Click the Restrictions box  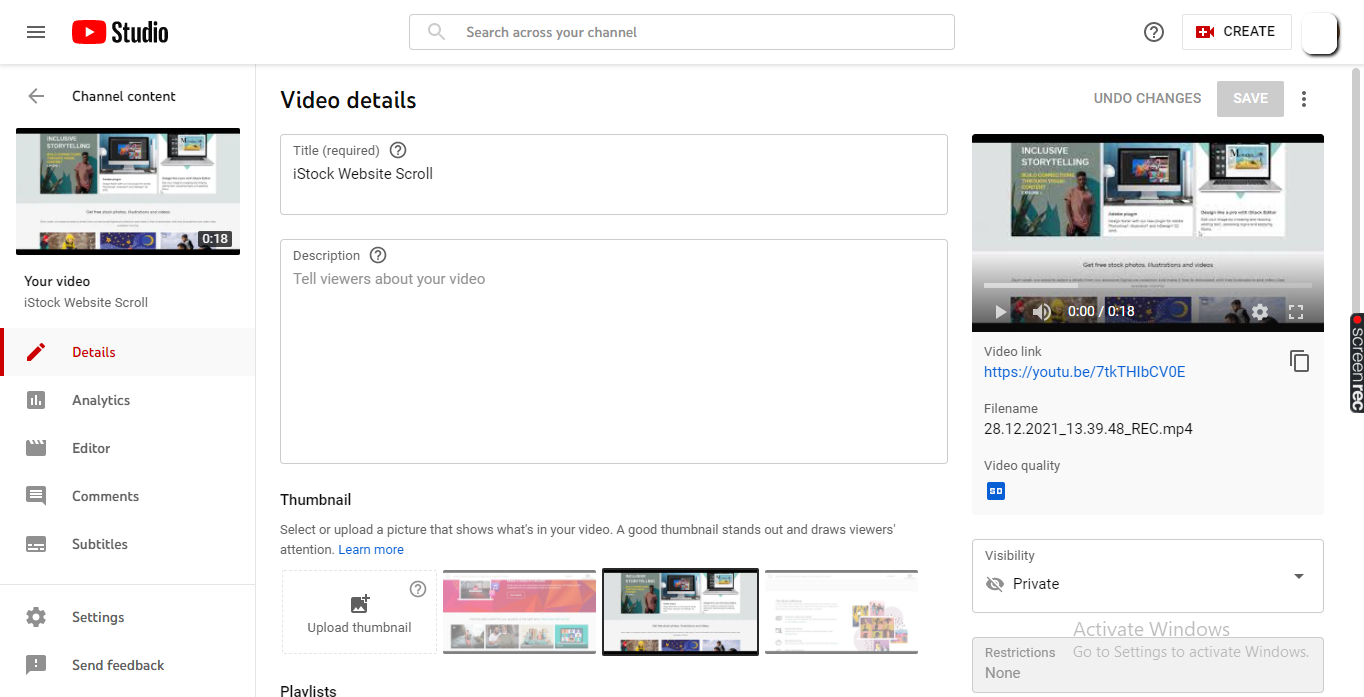pos(1148,665)
